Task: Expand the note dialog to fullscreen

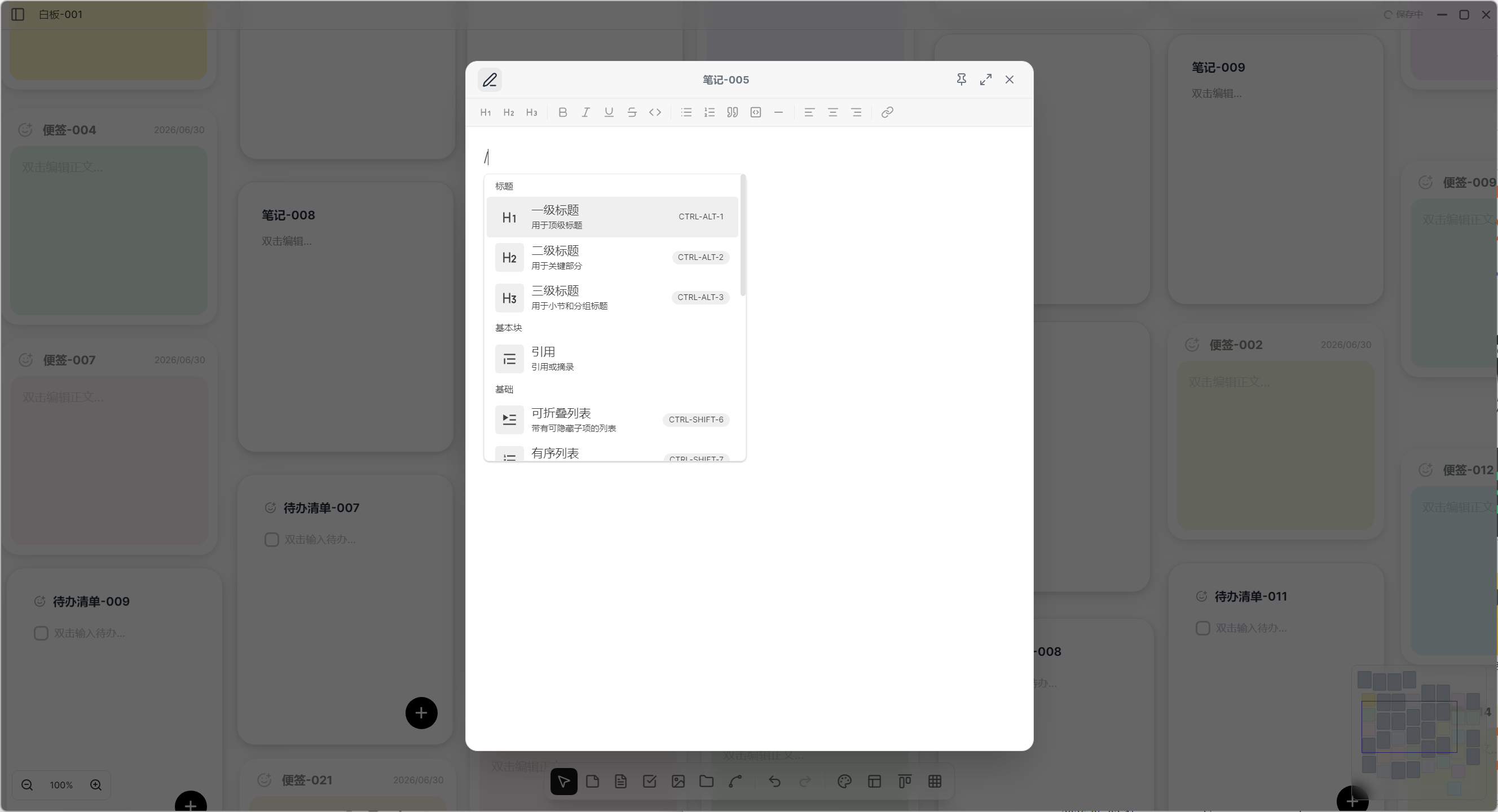Action: (986, 80)
